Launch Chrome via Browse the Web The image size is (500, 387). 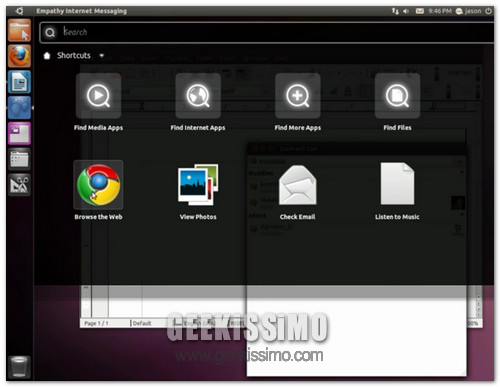point(98,190)
